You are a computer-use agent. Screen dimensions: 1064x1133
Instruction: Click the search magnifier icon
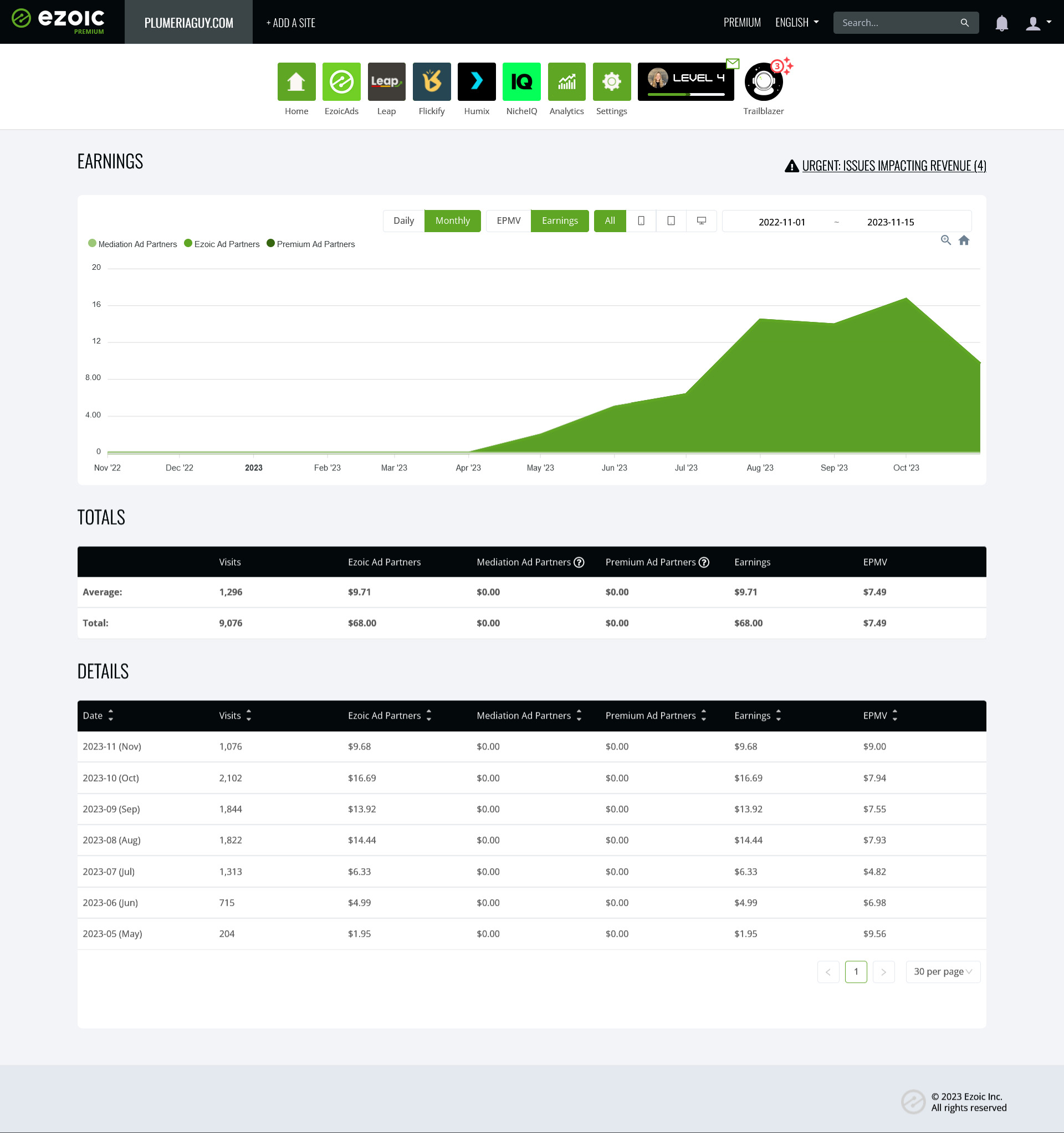(x=965, y=23)
